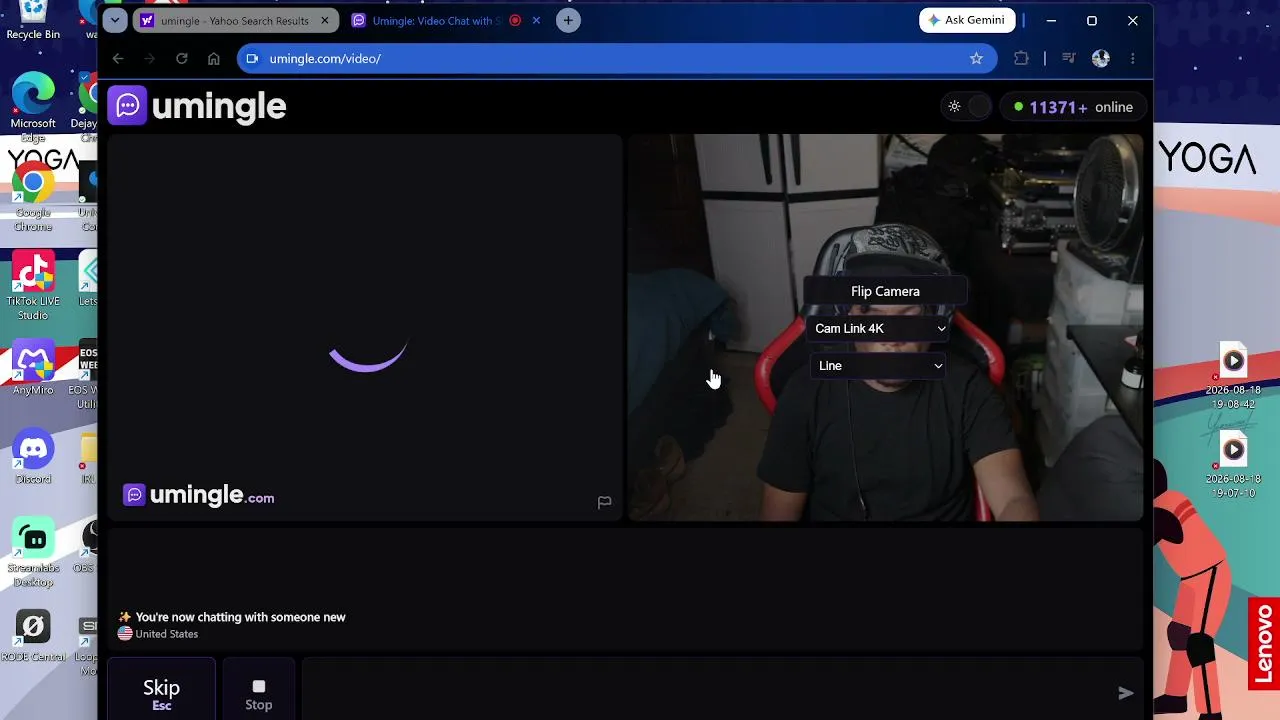Viewport: 1280px width, 720px height.
Task: Select the RODE Central desktop shortcut
Action: (33, 636)
